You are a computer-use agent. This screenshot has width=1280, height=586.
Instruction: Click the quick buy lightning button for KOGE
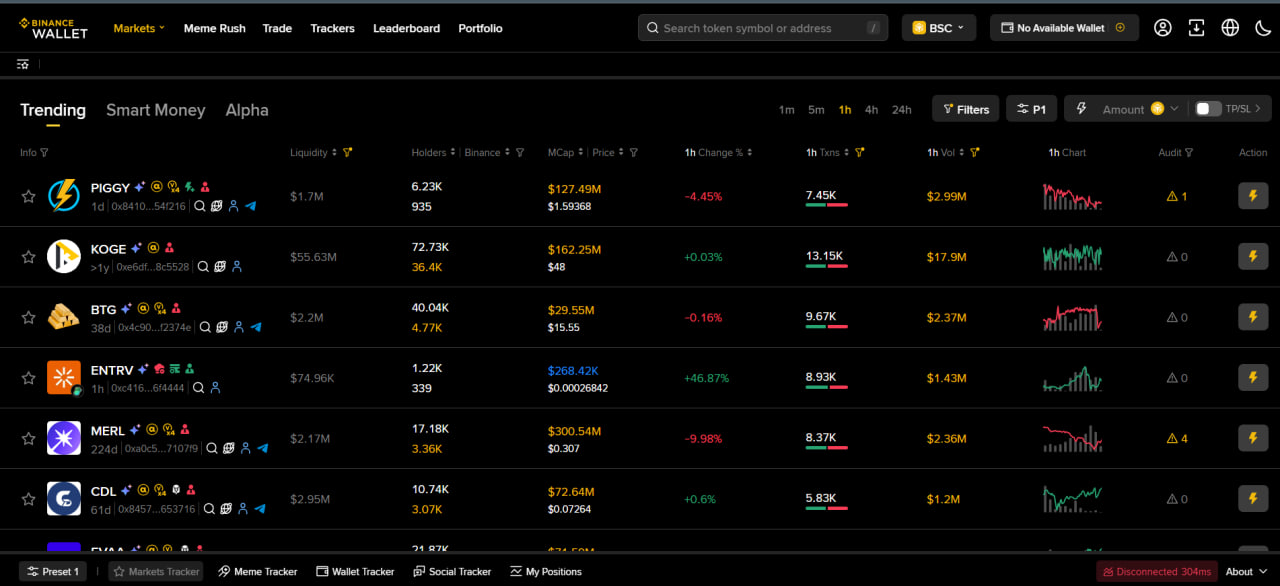1253,257
